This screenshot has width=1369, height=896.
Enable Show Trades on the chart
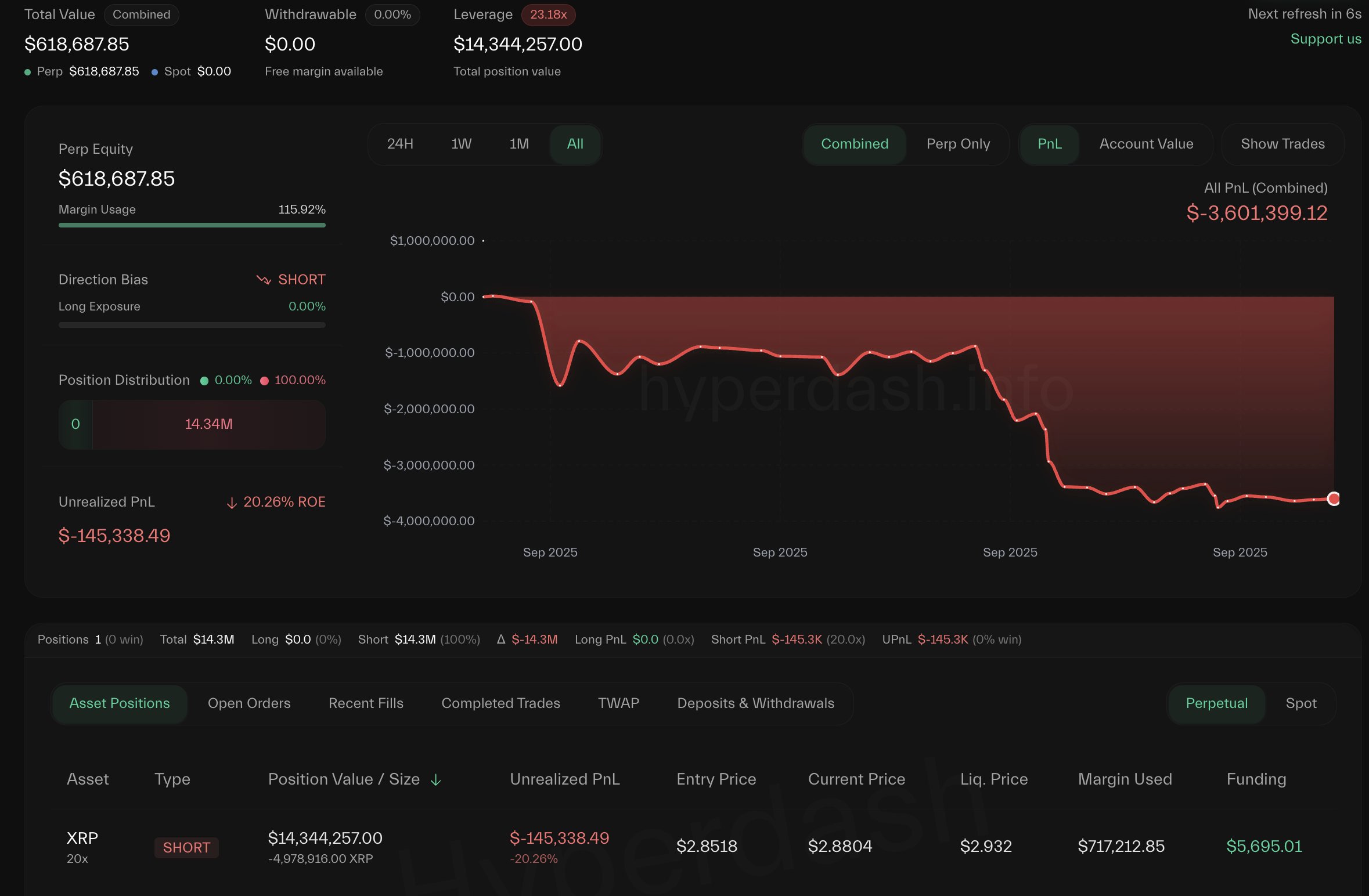pyautogui.click(x=1282, y=144)
